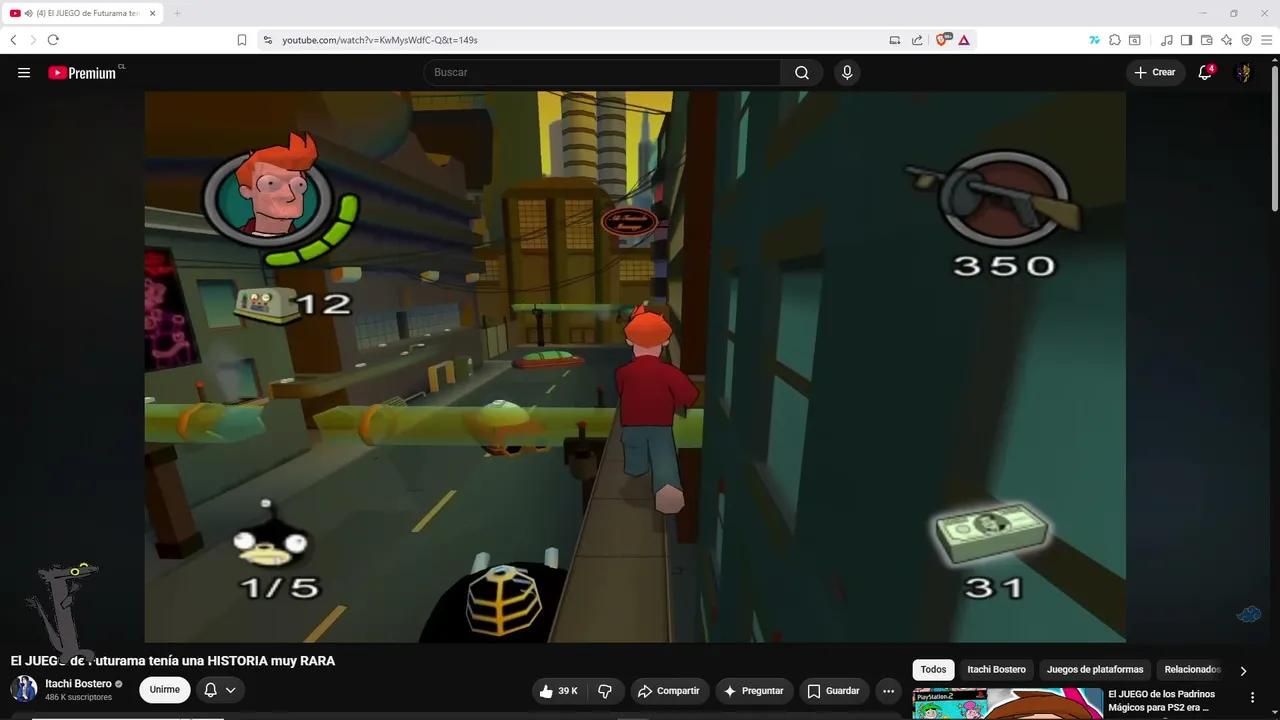Click the 486 K suscriptores text

[x=78, y=697]
